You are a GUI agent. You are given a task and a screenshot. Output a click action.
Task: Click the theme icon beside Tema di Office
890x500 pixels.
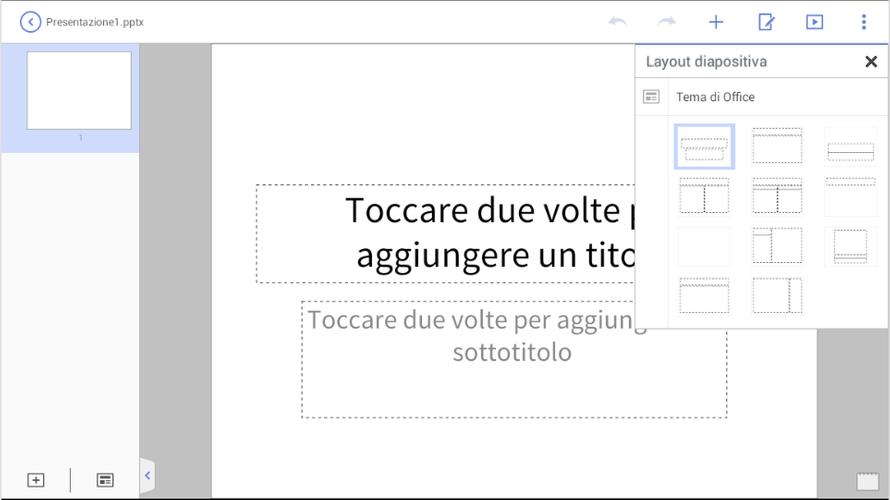652,97
